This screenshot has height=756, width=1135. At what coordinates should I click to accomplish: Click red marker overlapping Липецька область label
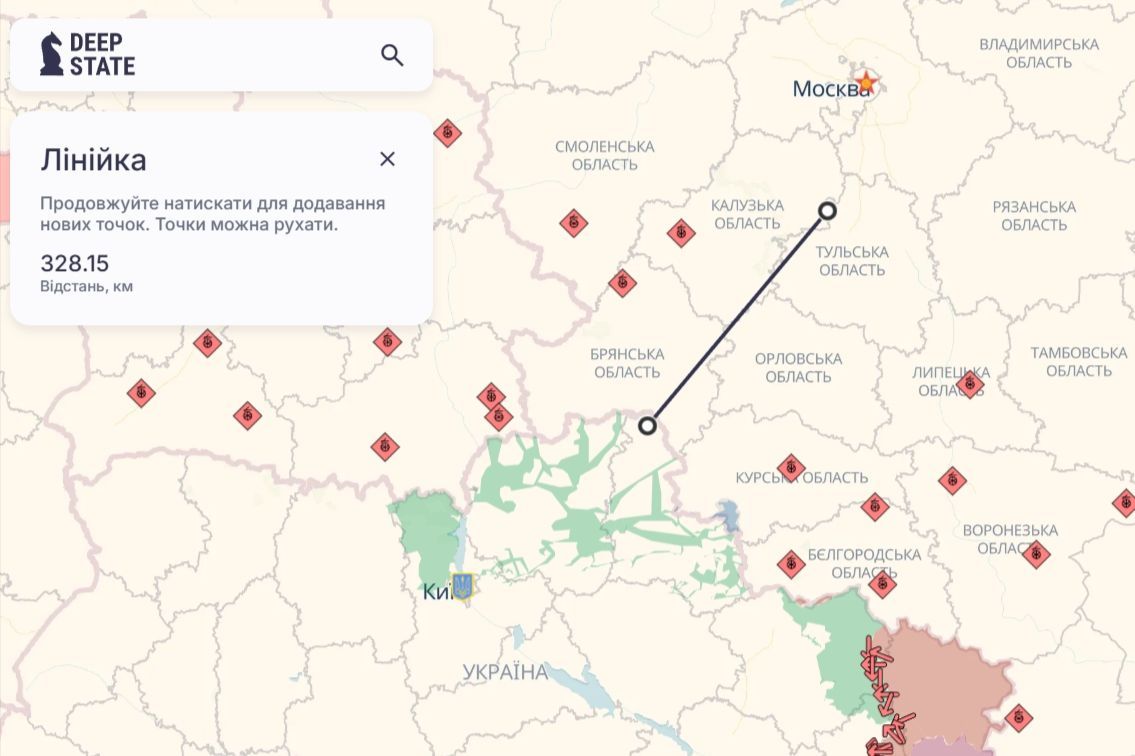tap(969, 383)
